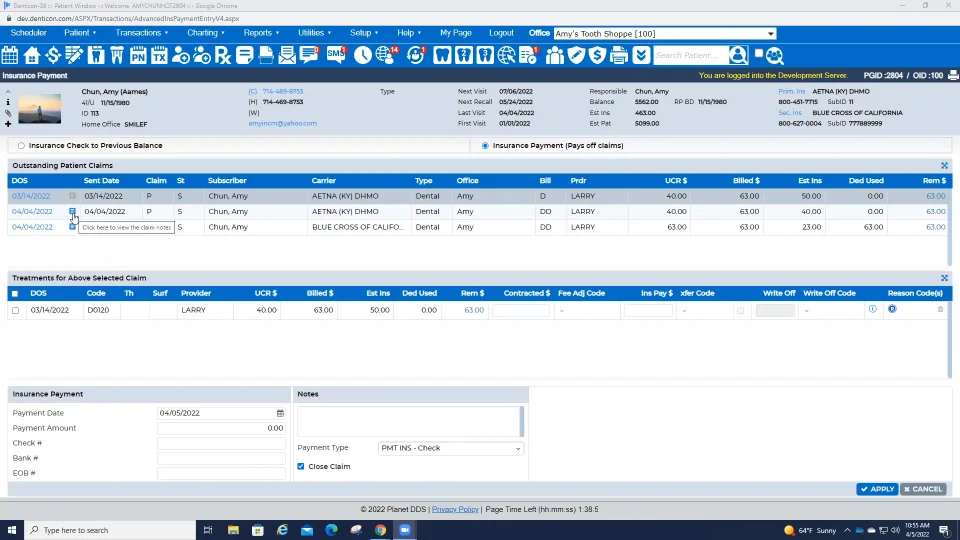Open the chat bubble messages icon
Viewport: 960px width, 540px height.
coord(309,55)
